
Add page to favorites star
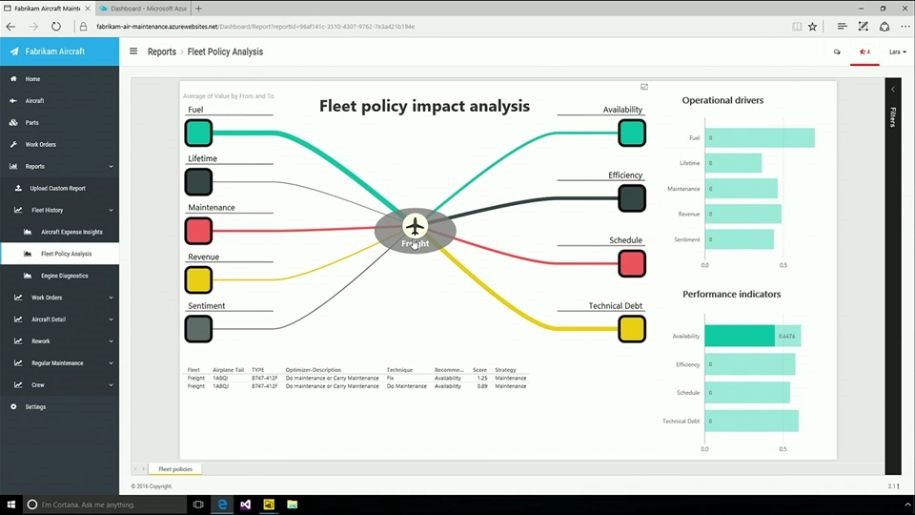tap(812, 27)
